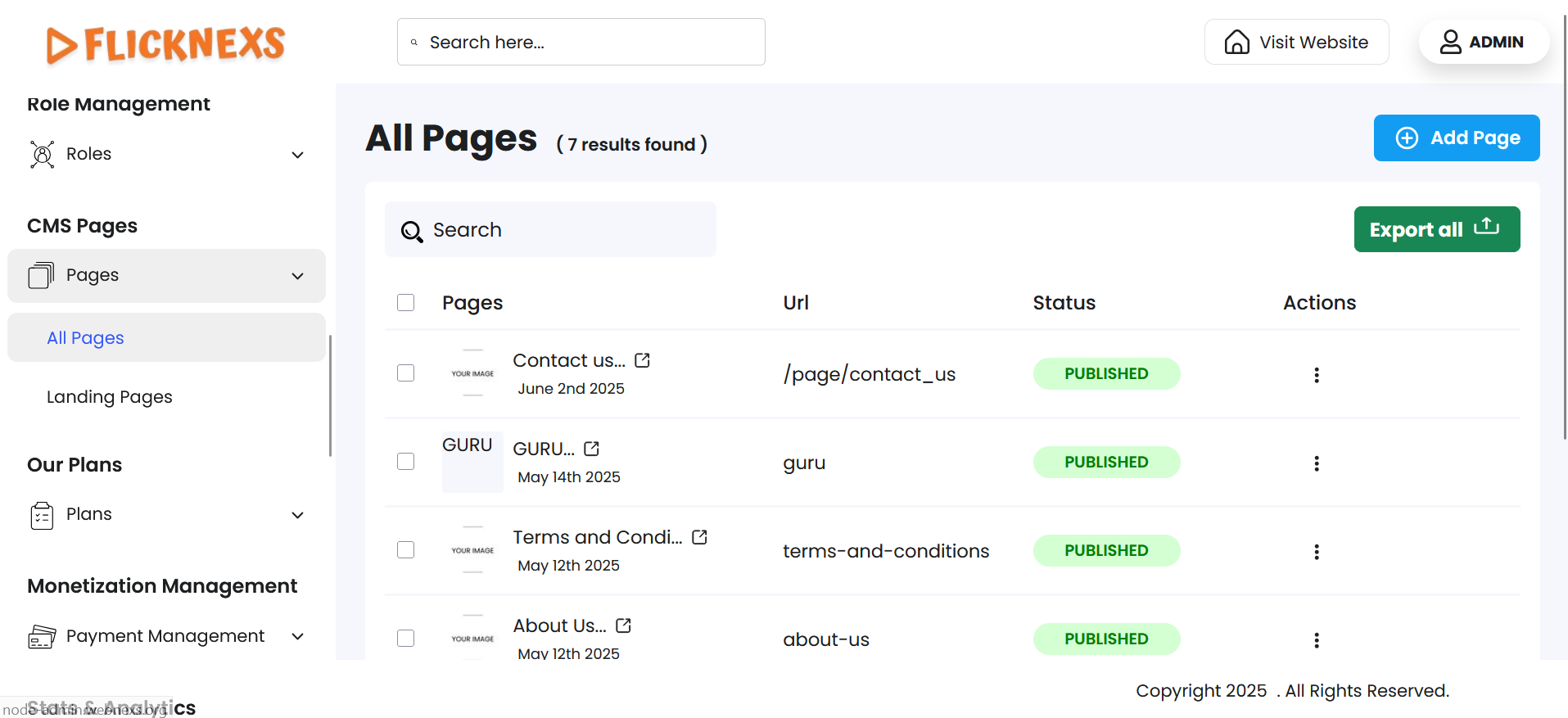Image resolution: width=1568 pixels, height=718 pixels.
Task: Open actions menu for terms-and-conditions row
Action: (1316, 552)
